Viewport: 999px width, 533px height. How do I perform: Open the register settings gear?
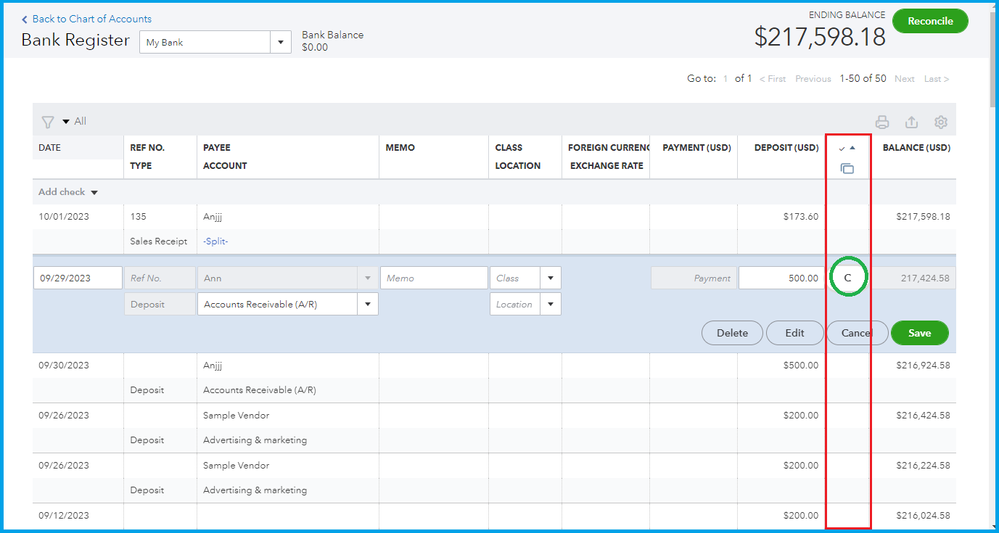[x=941, y=122]
